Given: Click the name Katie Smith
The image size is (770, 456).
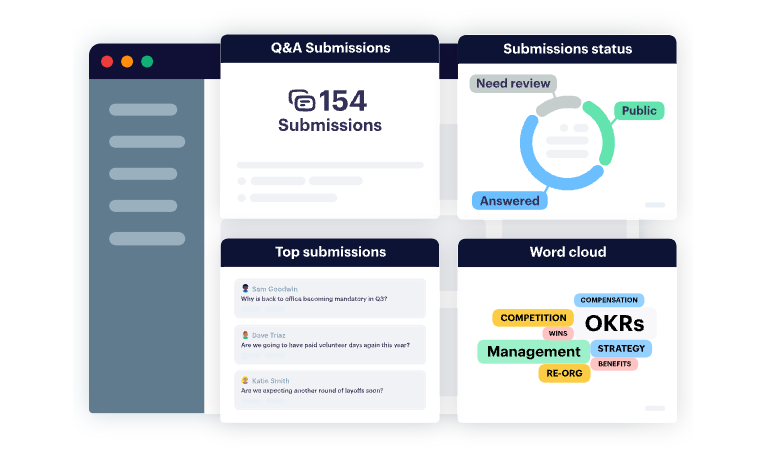Looking at the screenshot, I should click(271, 381).
